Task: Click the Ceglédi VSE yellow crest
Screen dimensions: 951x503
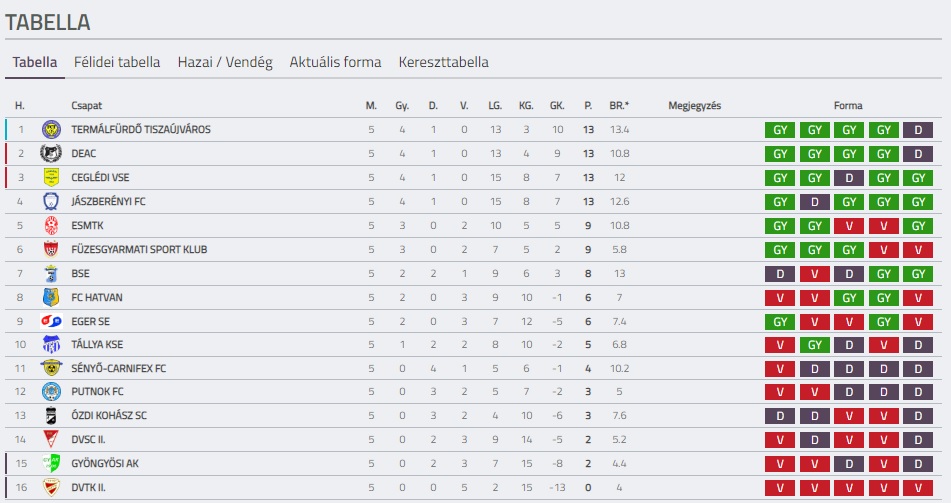Action: (51, 177)
